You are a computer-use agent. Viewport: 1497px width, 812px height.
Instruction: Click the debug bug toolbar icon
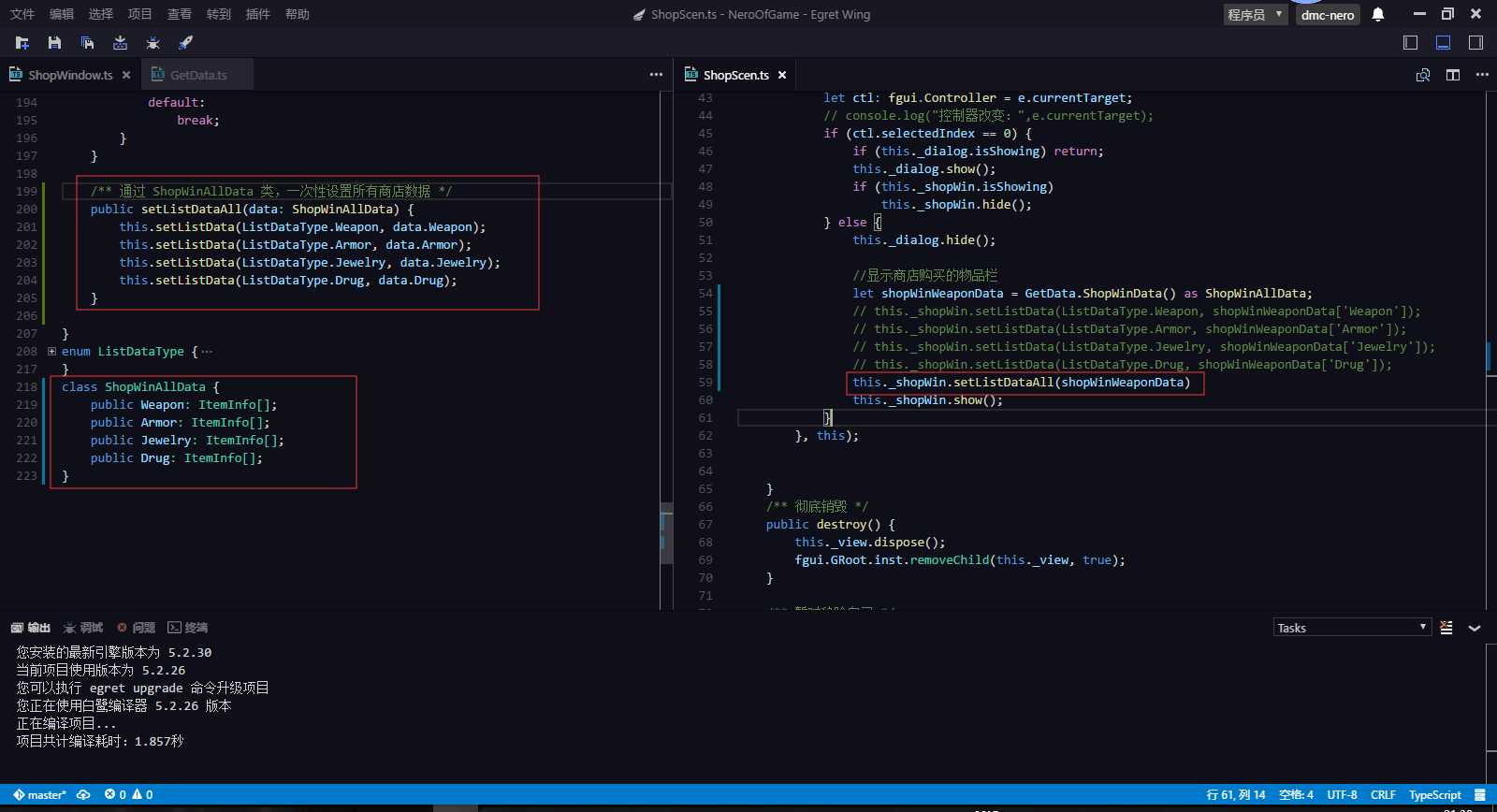(153, 43)
